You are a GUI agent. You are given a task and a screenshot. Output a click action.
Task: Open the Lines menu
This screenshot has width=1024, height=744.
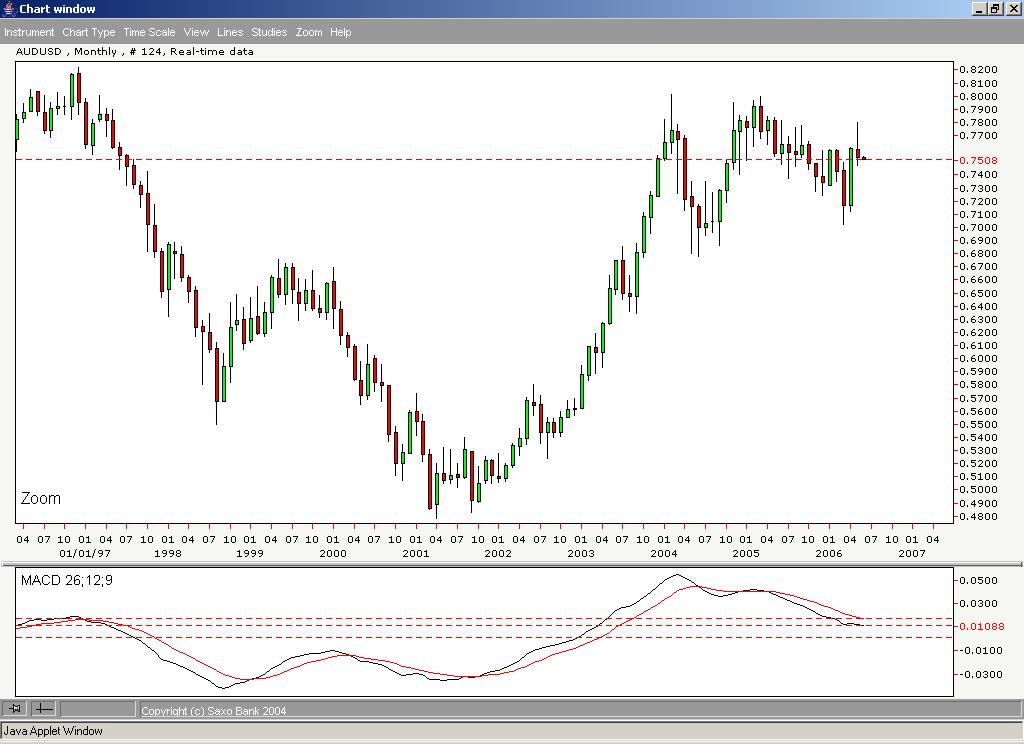229,31
